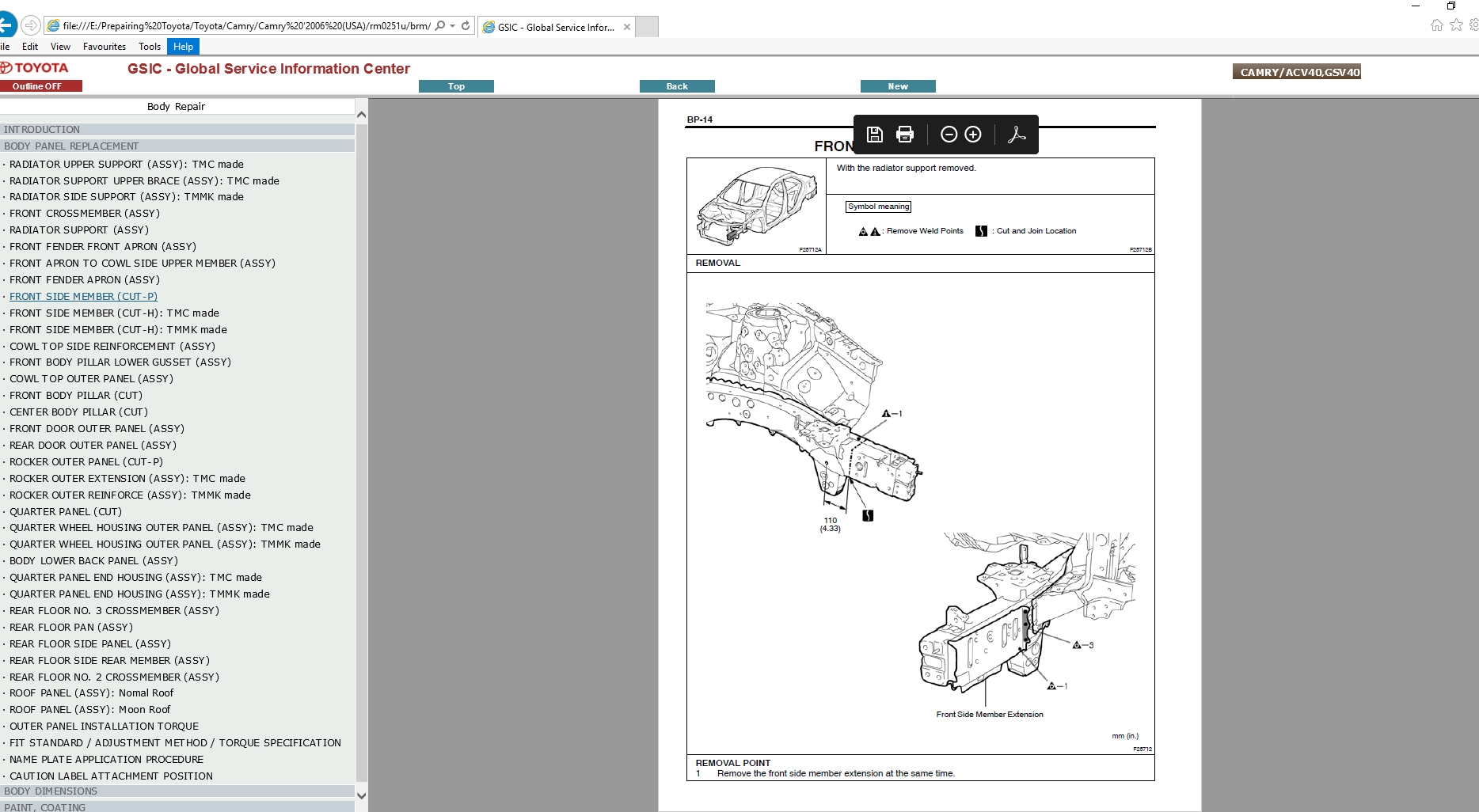Open the Edit menu
1479x812 pixels.
(30, 47)
